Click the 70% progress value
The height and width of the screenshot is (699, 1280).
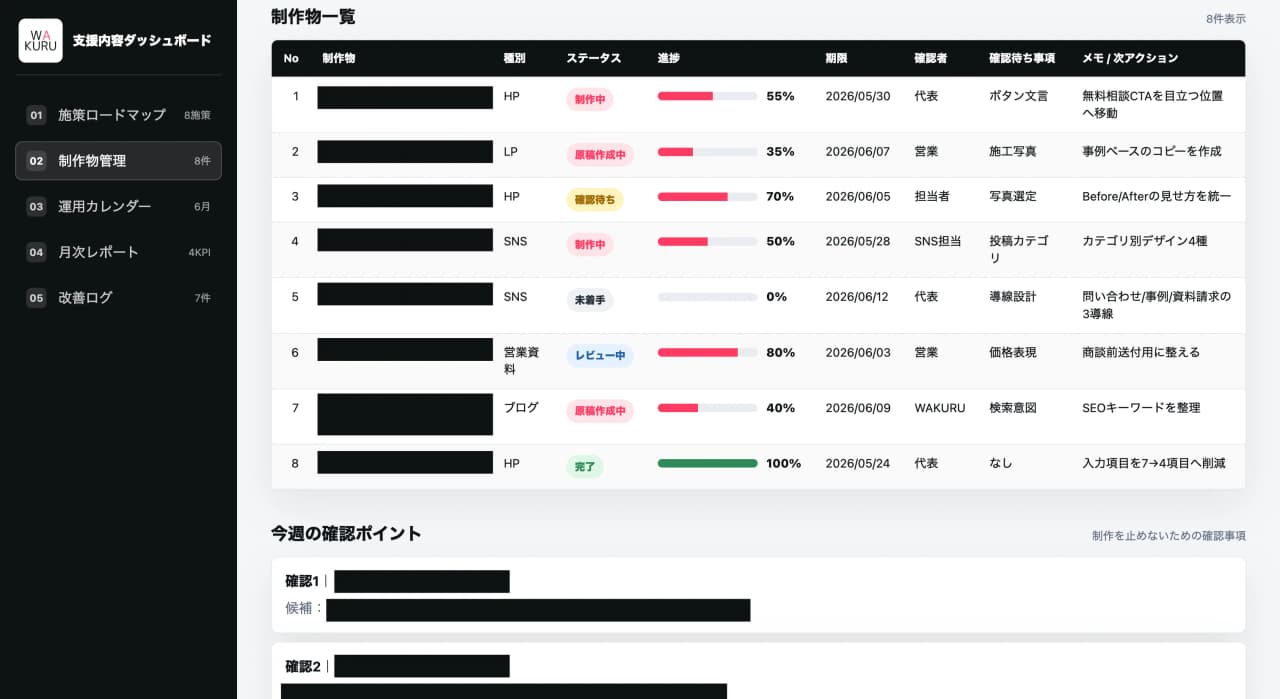(x=780, y=197)
